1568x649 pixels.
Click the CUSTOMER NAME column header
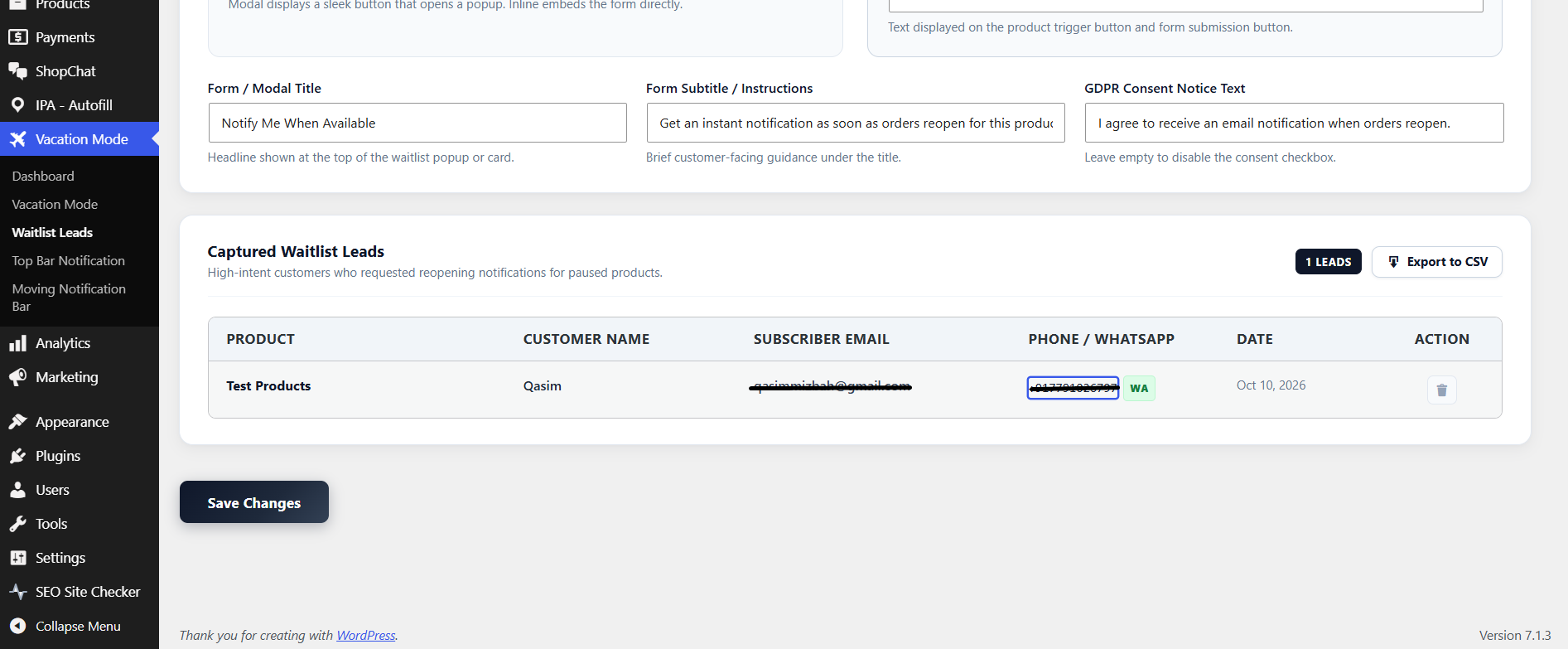pyautogui.click(x=586, y=339)
